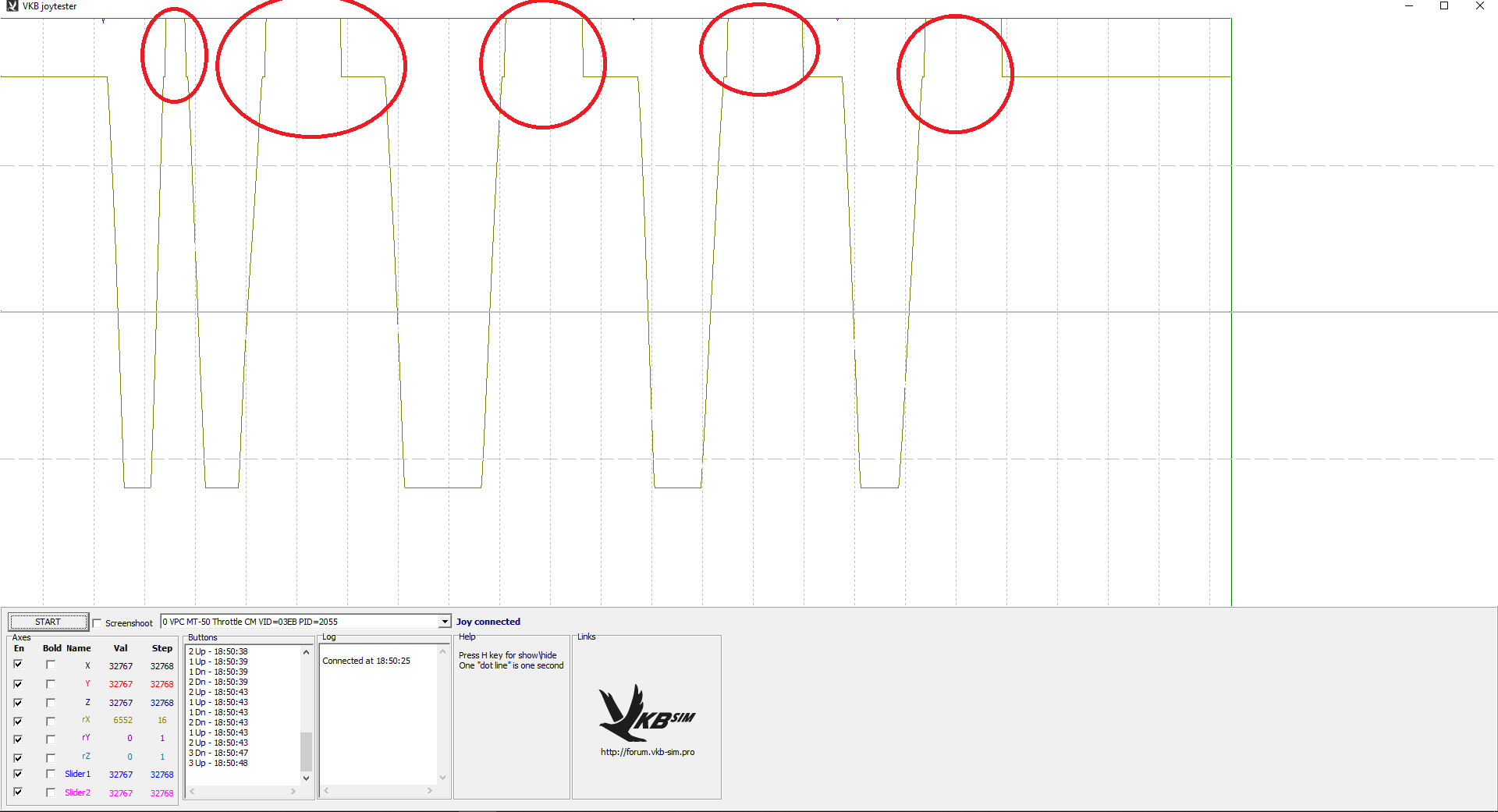Image resolution: width=1498 pixels, height=812 pixels.
Task: Click the Buttons list vertical scrollbar thumb
Action: (x=306, y=750)
